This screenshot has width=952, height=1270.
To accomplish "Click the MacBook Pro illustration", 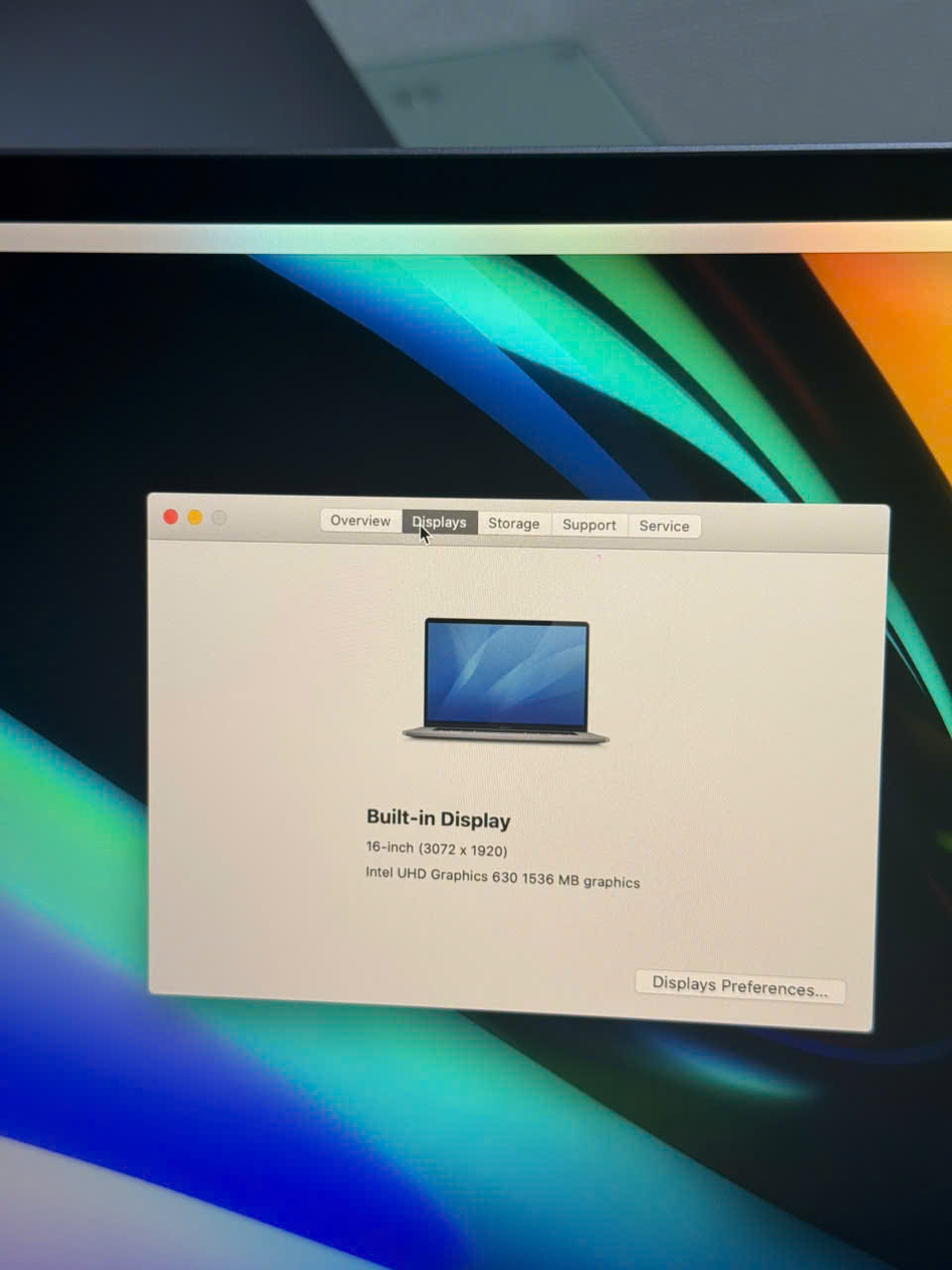I will 506,681.
